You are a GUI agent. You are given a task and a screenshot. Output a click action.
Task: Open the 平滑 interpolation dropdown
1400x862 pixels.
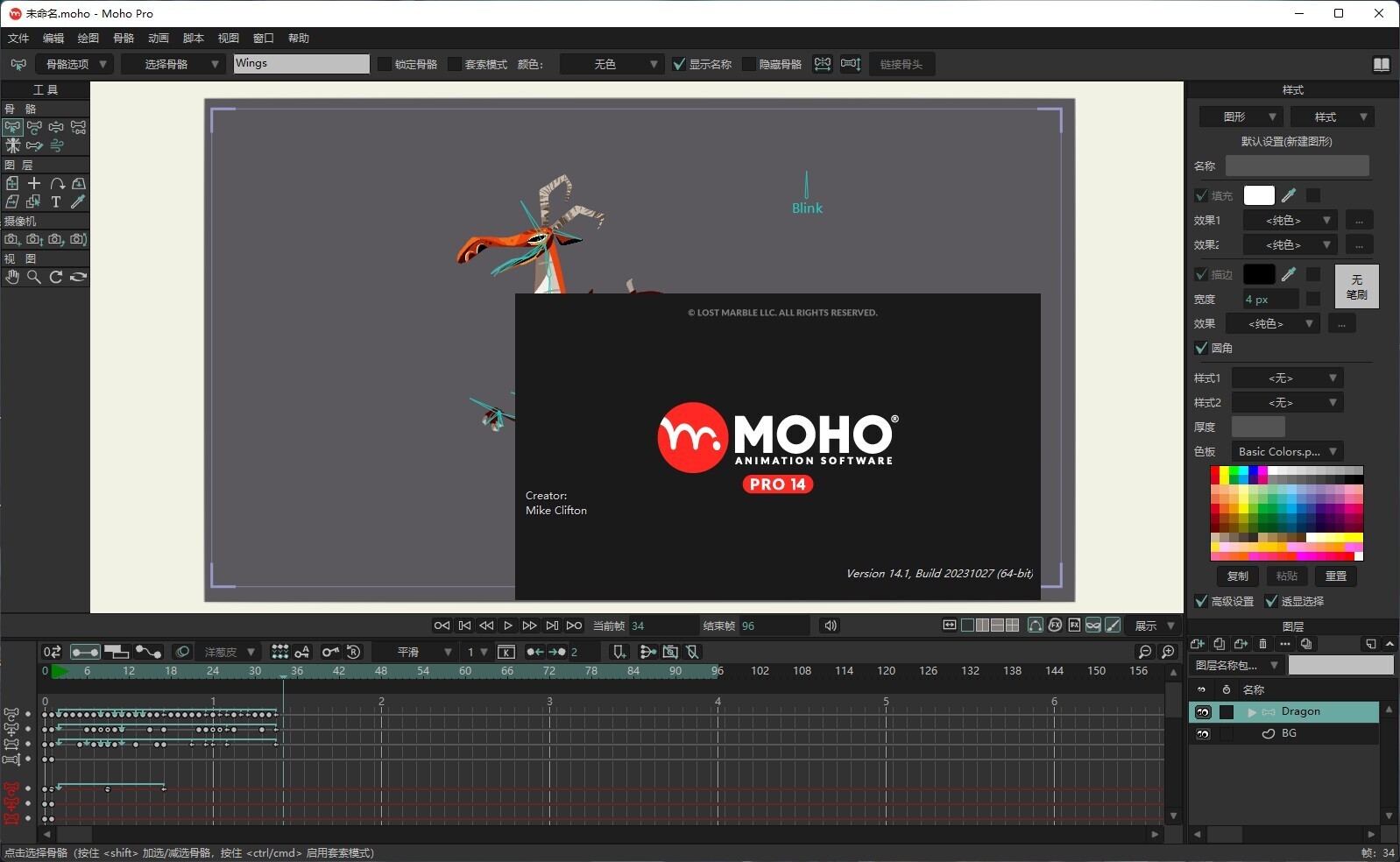414,652
